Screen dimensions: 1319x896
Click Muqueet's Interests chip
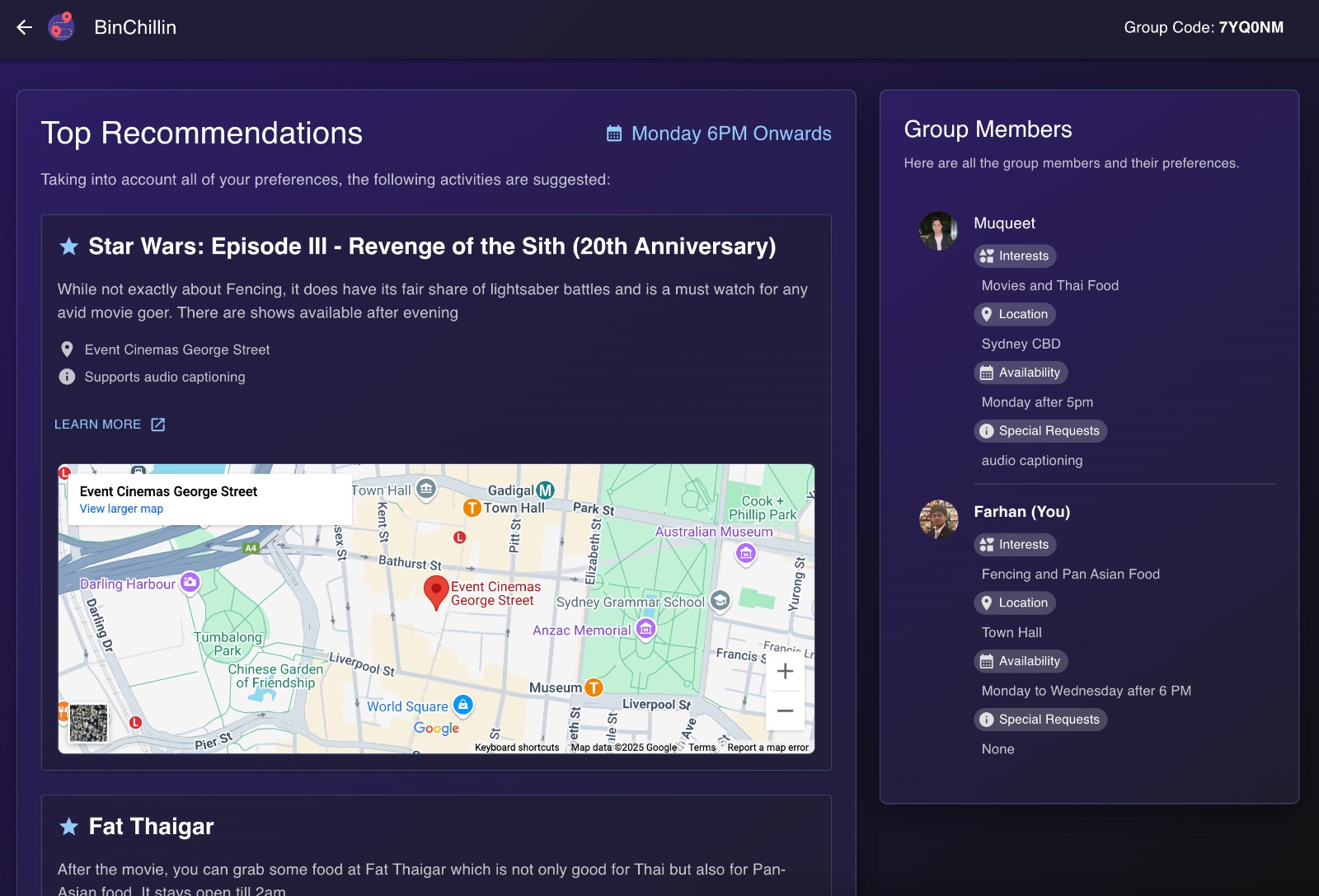click(1015, 256)
